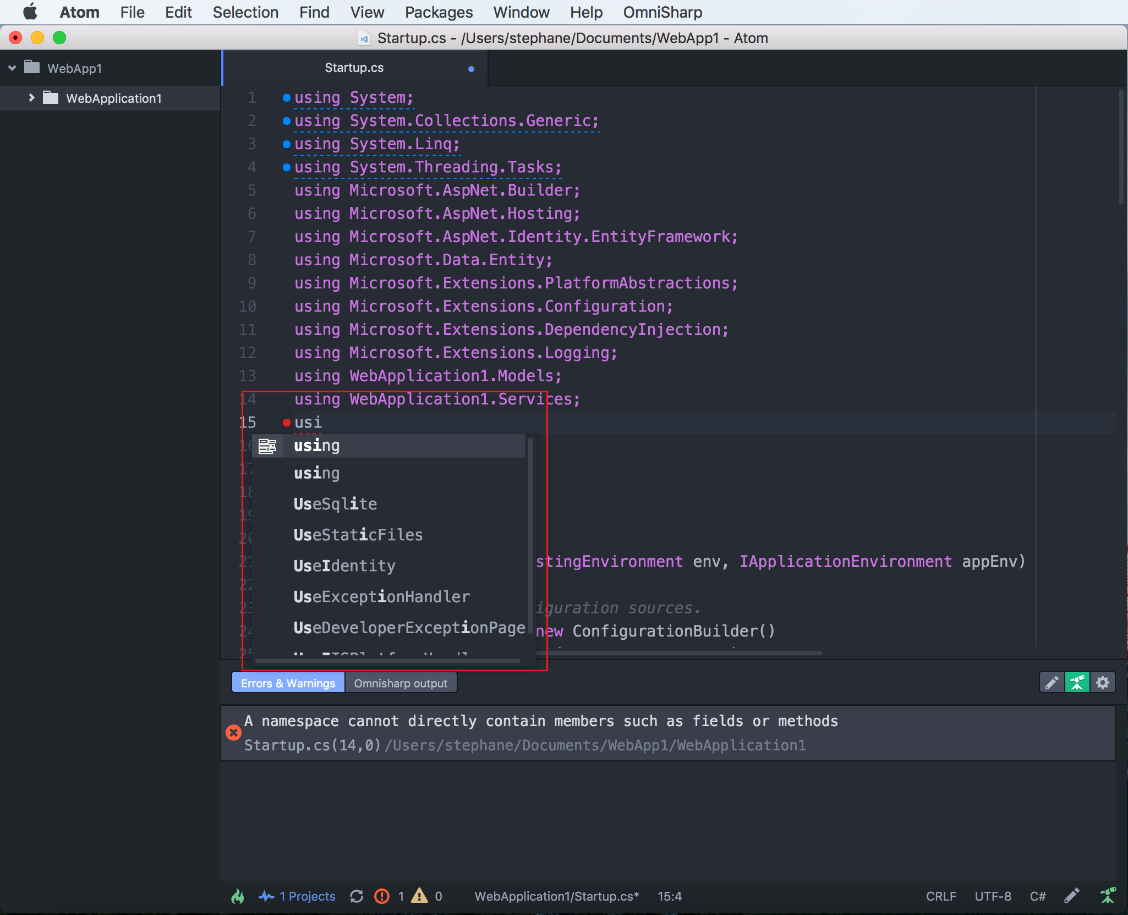1128x915 pixels.
Task: Open the Apple menu
Action: click(29, 12)
